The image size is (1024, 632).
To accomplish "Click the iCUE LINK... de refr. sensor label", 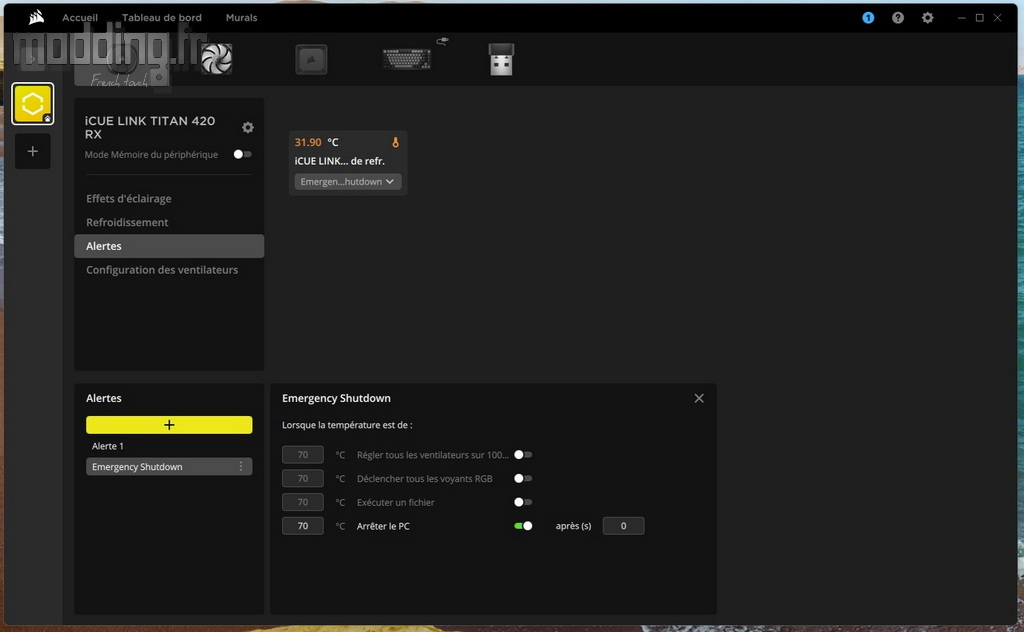I will click(340, 161).
